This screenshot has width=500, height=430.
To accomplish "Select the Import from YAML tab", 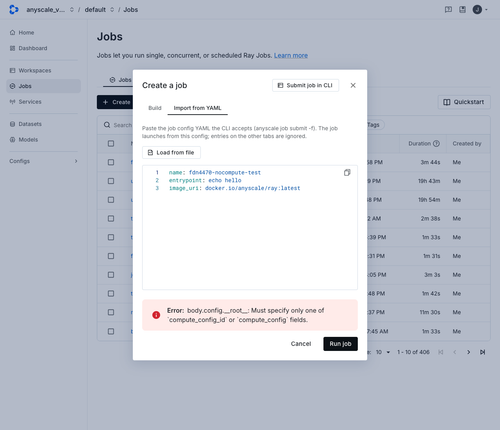I will click(x=197, y=108).
